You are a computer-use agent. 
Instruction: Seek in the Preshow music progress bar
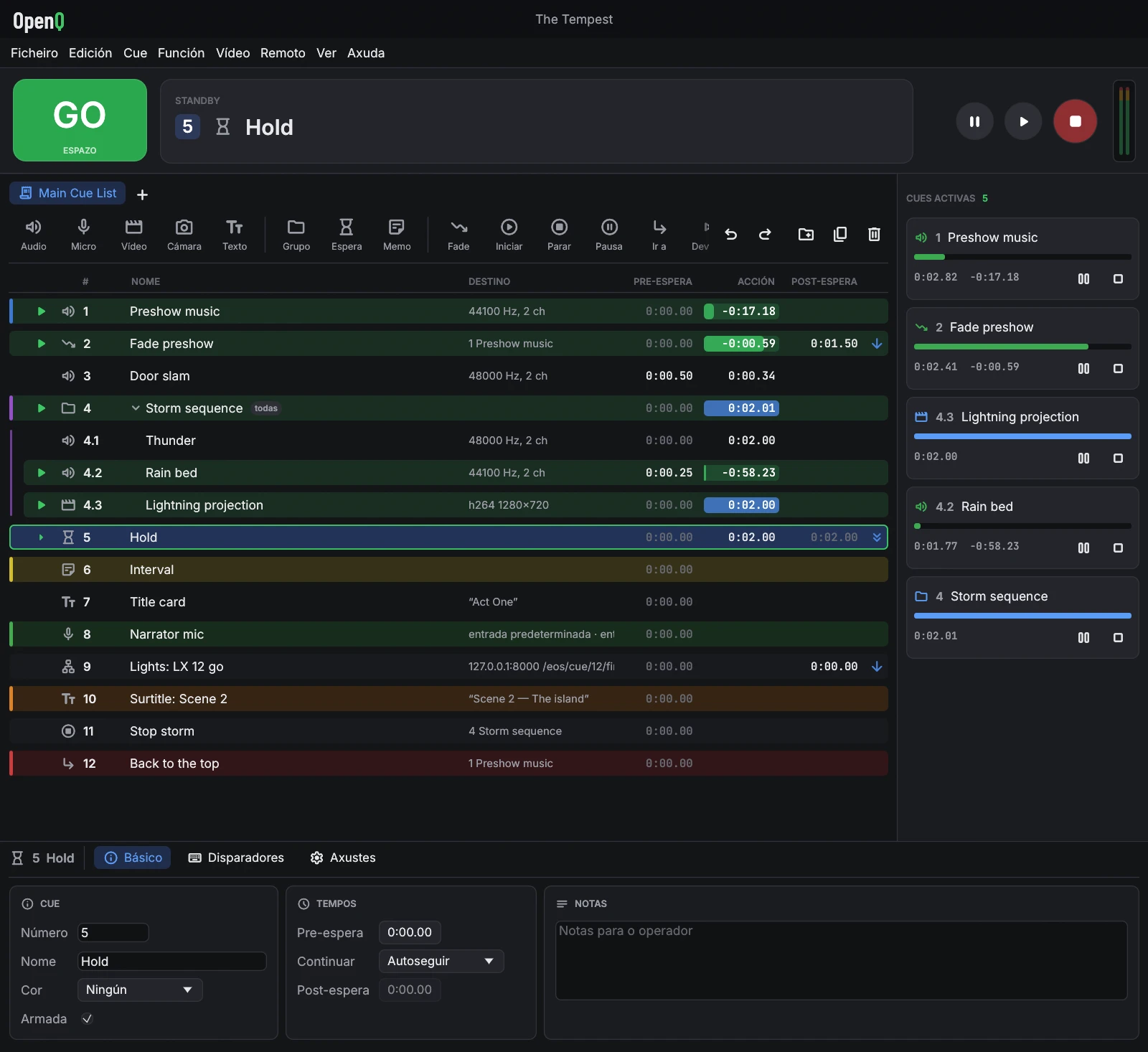point(1022,257)
